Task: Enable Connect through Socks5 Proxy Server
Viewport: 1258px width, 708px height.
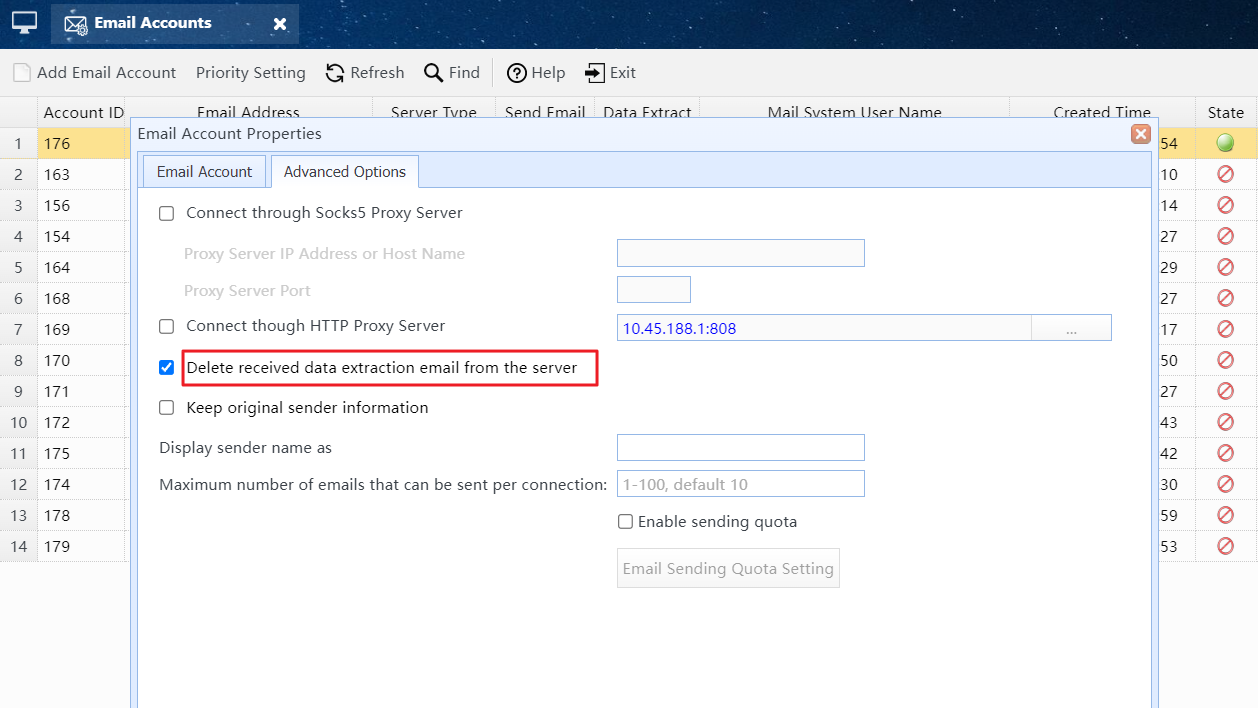Action: 167,213
